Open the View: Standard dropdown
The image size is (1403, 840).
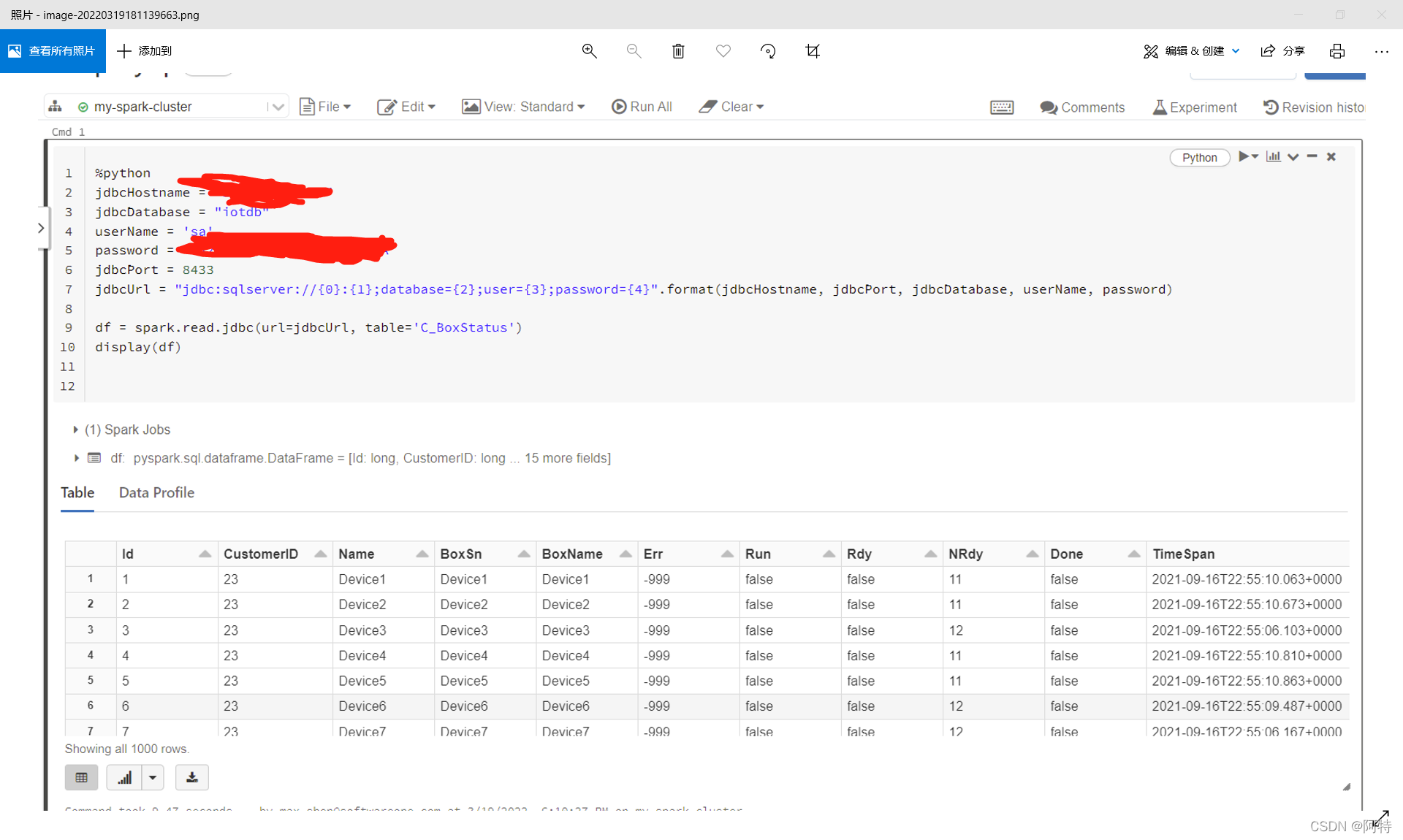523,107
